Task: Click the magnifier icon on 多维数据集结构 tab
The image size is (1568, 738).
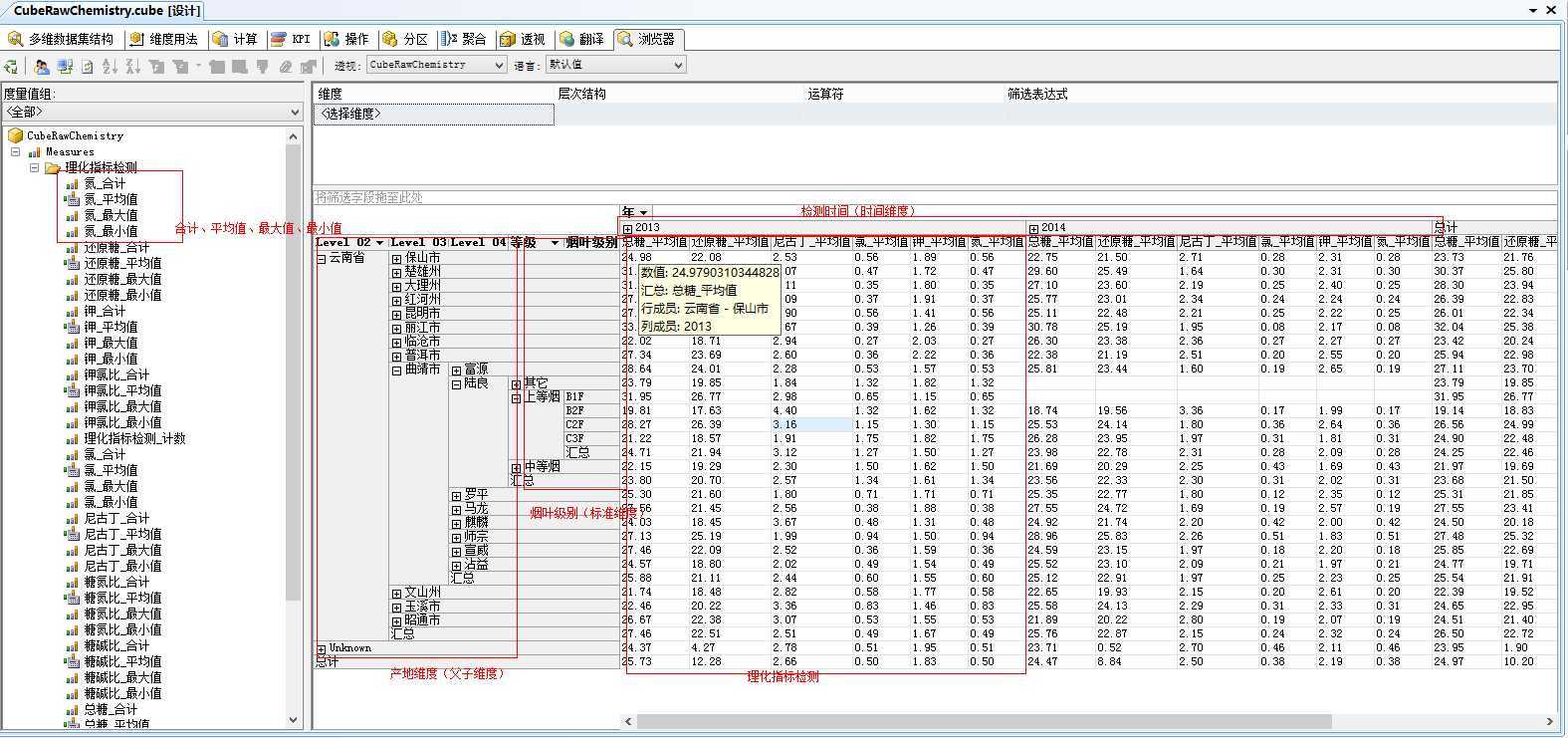Action: coord(16,39)
